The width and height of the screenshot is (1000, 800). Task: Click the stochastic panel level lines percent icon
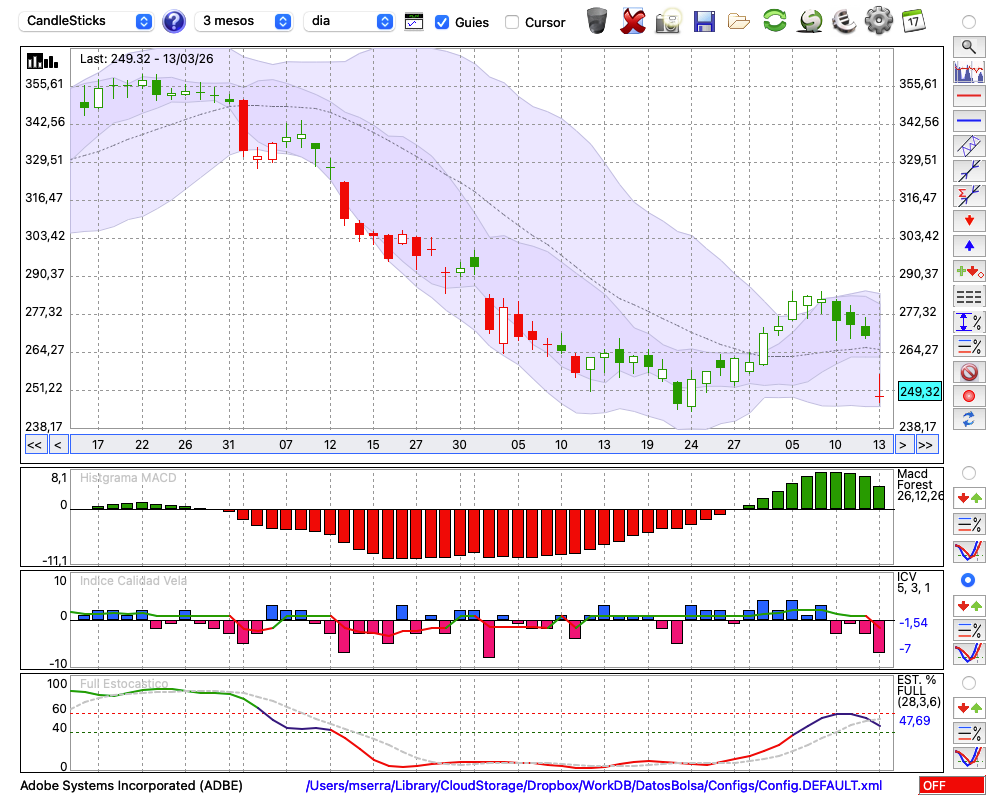point(969,732)
